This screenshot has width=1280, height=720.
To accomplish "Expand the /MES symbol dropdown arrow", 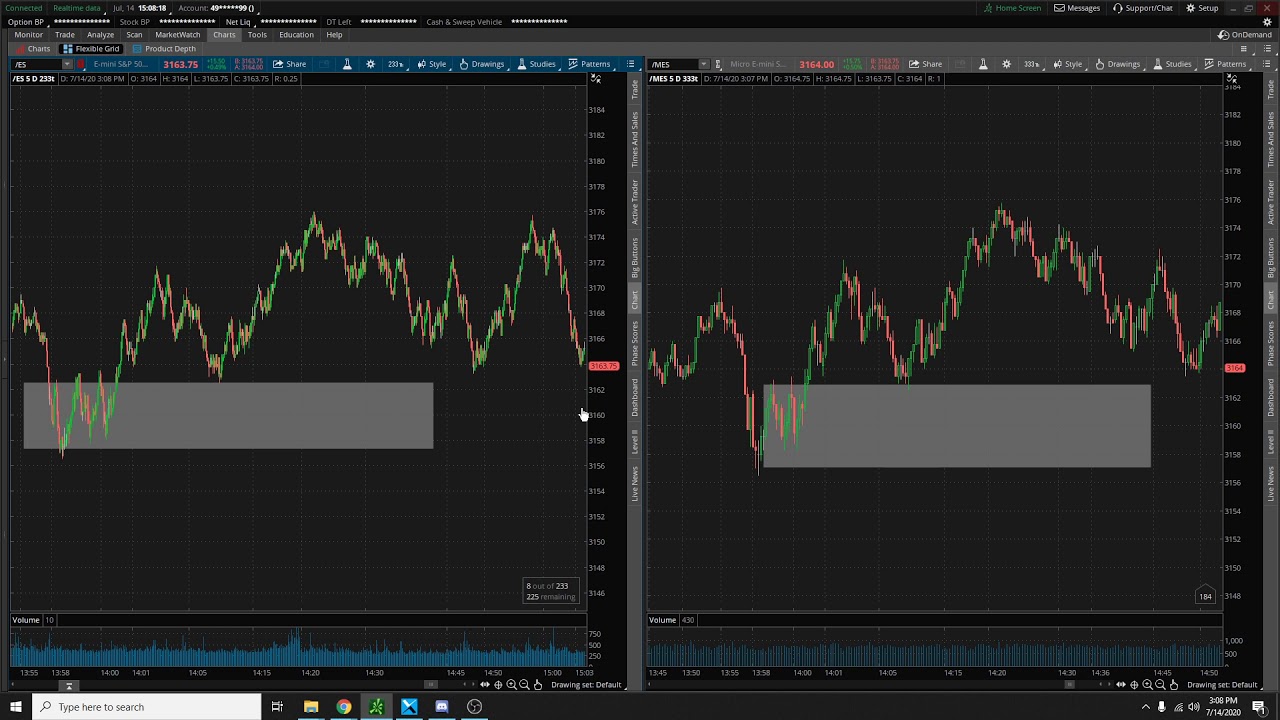I will click(x=704, y=64).
